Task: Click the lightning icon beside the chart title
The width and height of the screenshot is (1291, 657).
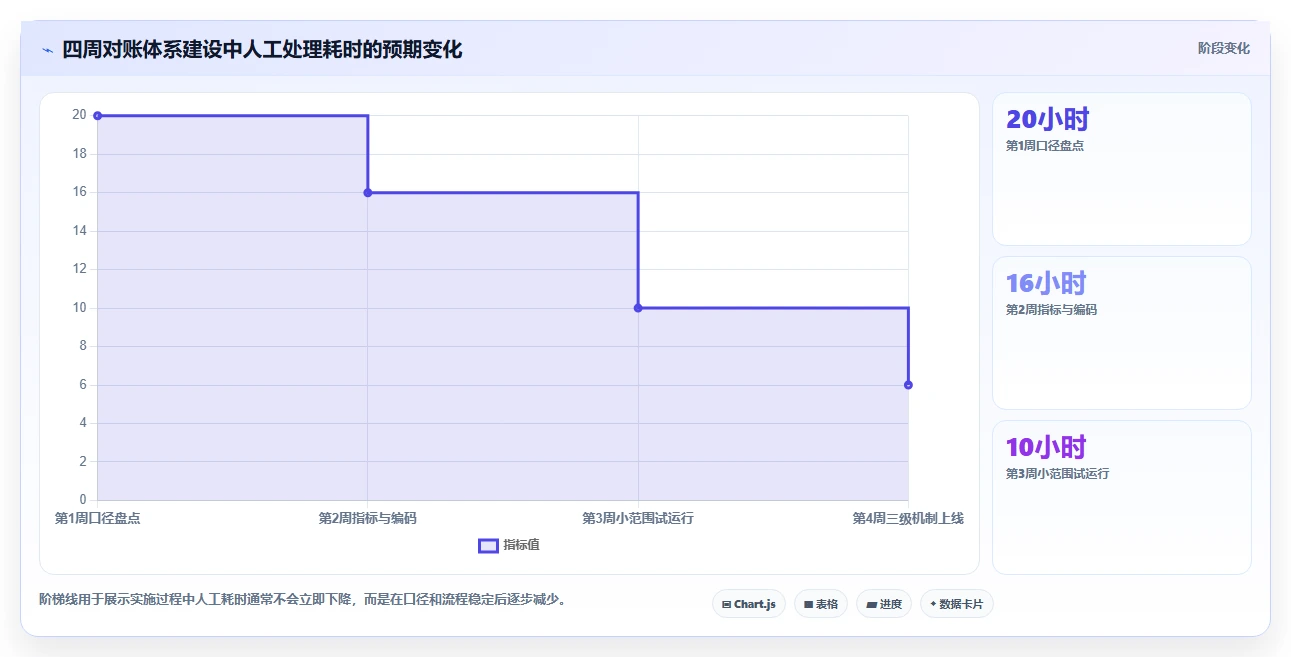Action: (47, 50)
